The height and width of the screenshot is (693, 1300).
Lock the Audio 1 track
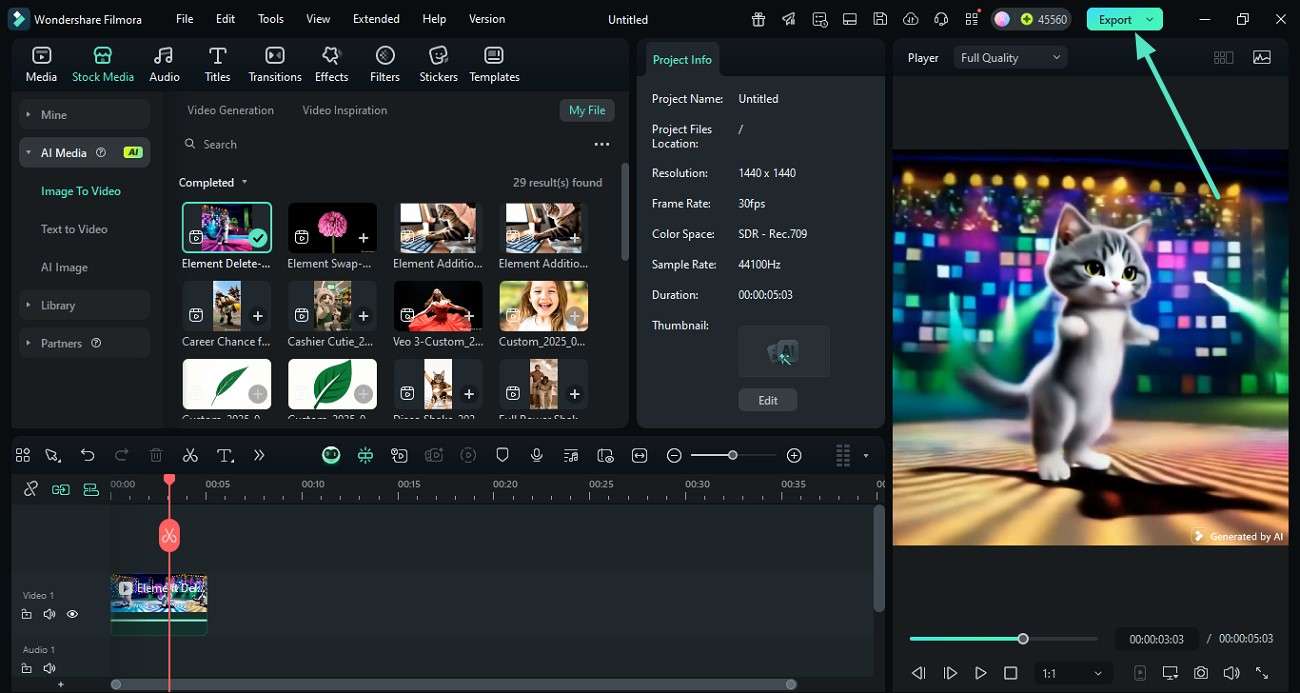27,668
